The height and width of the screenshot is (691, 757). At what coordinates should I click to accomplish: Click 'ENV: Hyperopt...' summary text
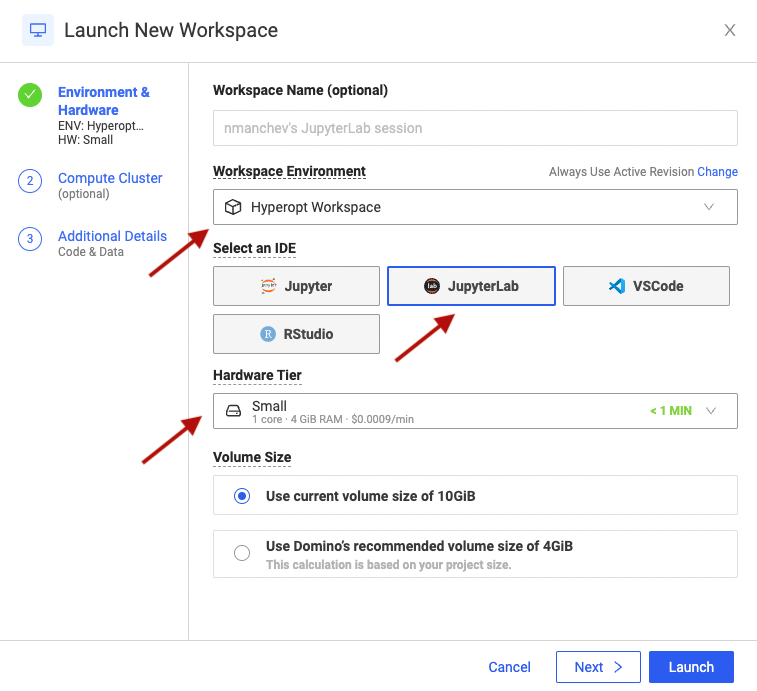tap(101, 126)
